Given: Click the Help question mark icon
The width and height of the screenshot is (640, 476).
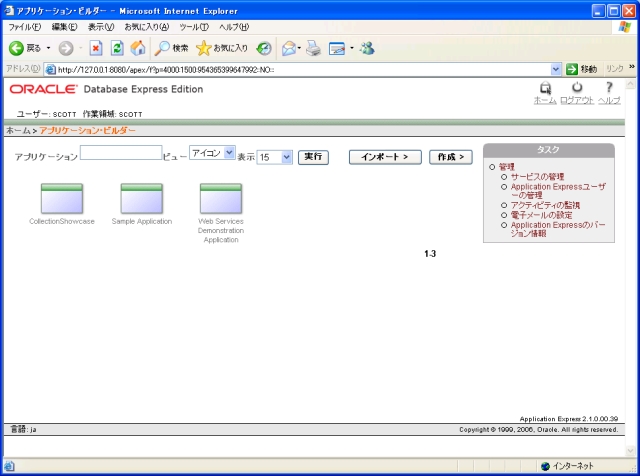Looking at the screenshot, I should click(609, 87).
